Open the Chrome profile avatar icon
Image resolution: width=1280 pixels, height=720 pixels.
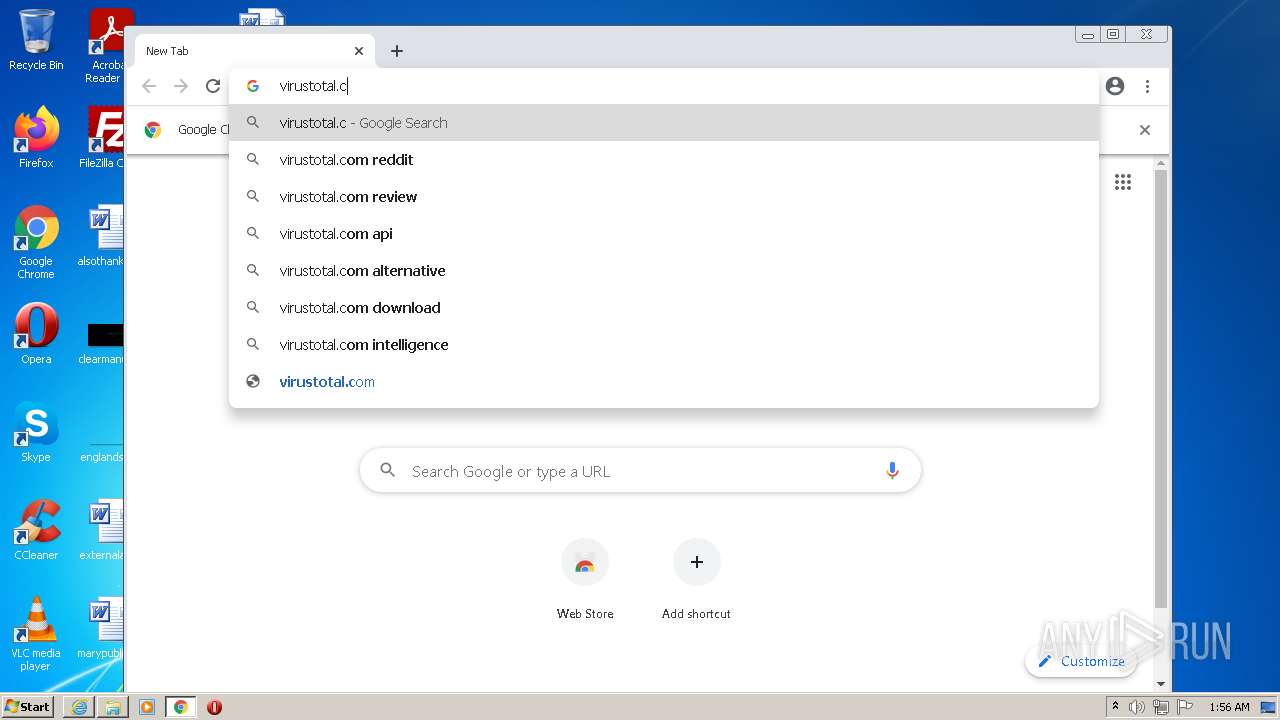click(x=1115, y=86)
